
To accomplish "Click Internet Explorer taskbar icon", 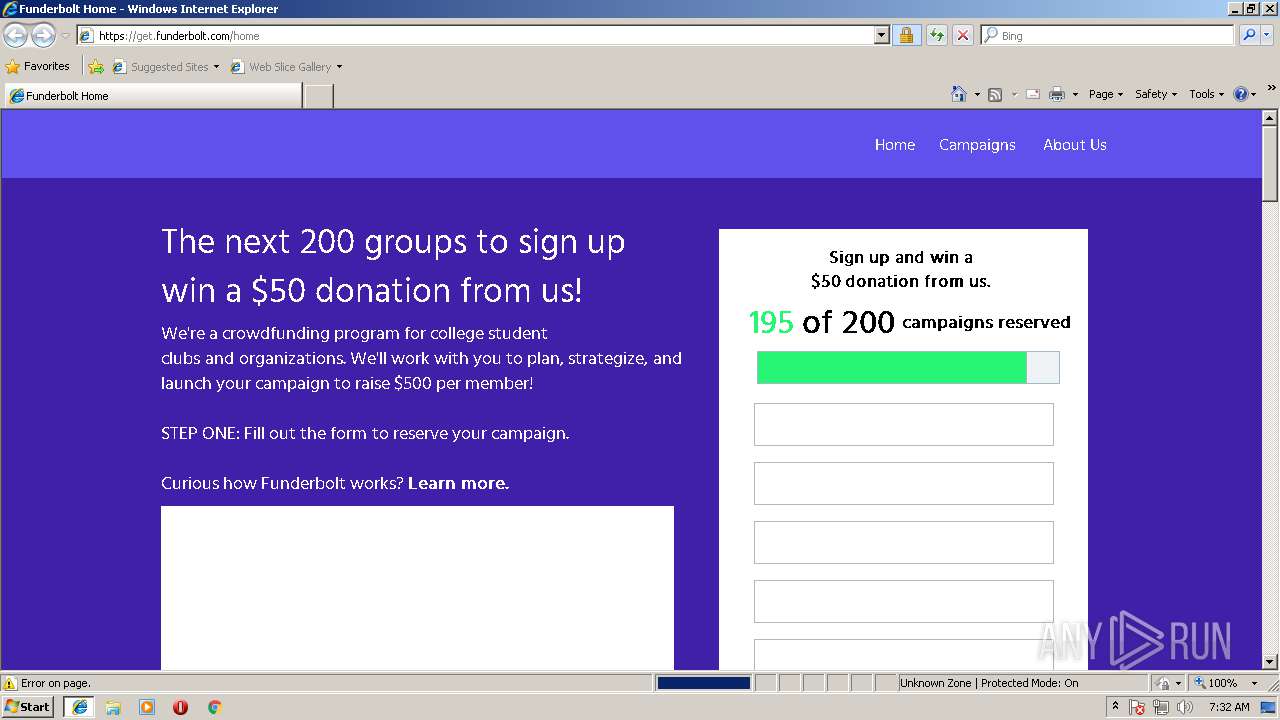I will tap(80, 707).
